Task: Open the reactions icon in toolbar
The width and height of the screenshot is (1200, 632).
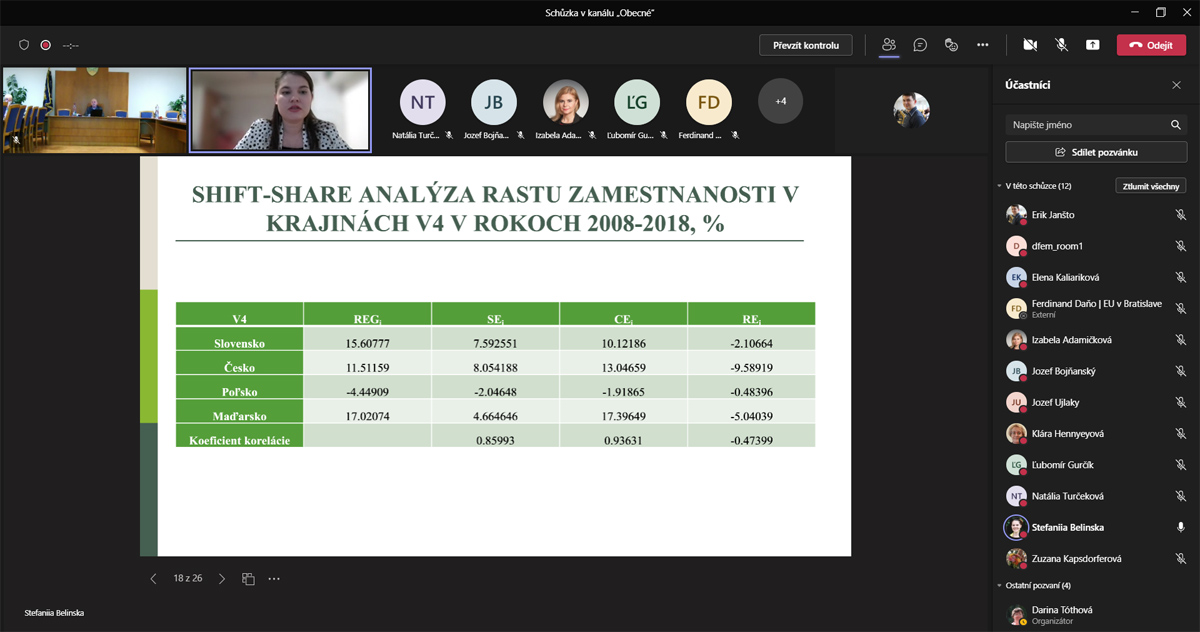Action: pyautogui.click(x=951, y=45)
